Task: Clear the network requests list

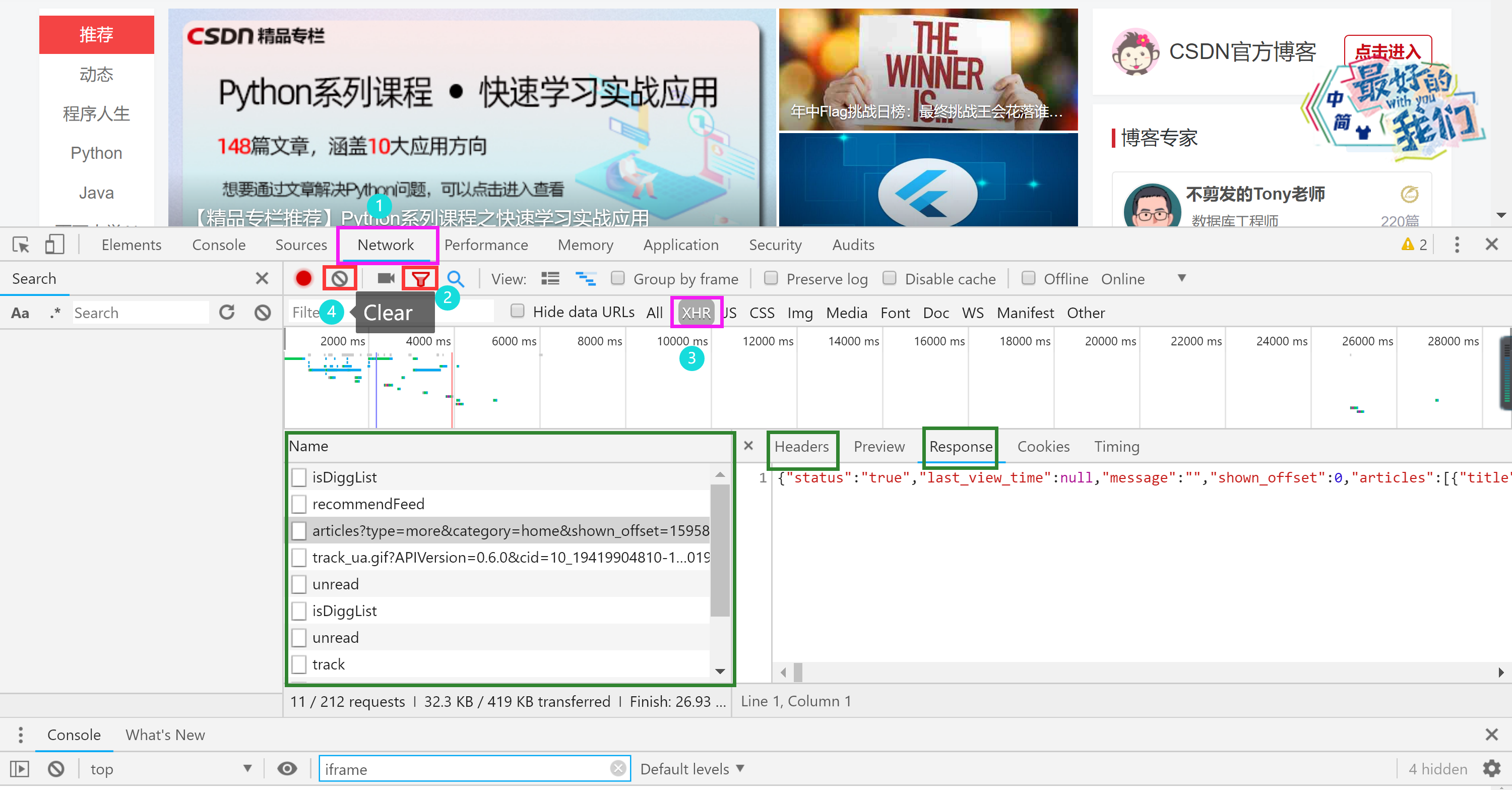Action: (x=340, y=278)
